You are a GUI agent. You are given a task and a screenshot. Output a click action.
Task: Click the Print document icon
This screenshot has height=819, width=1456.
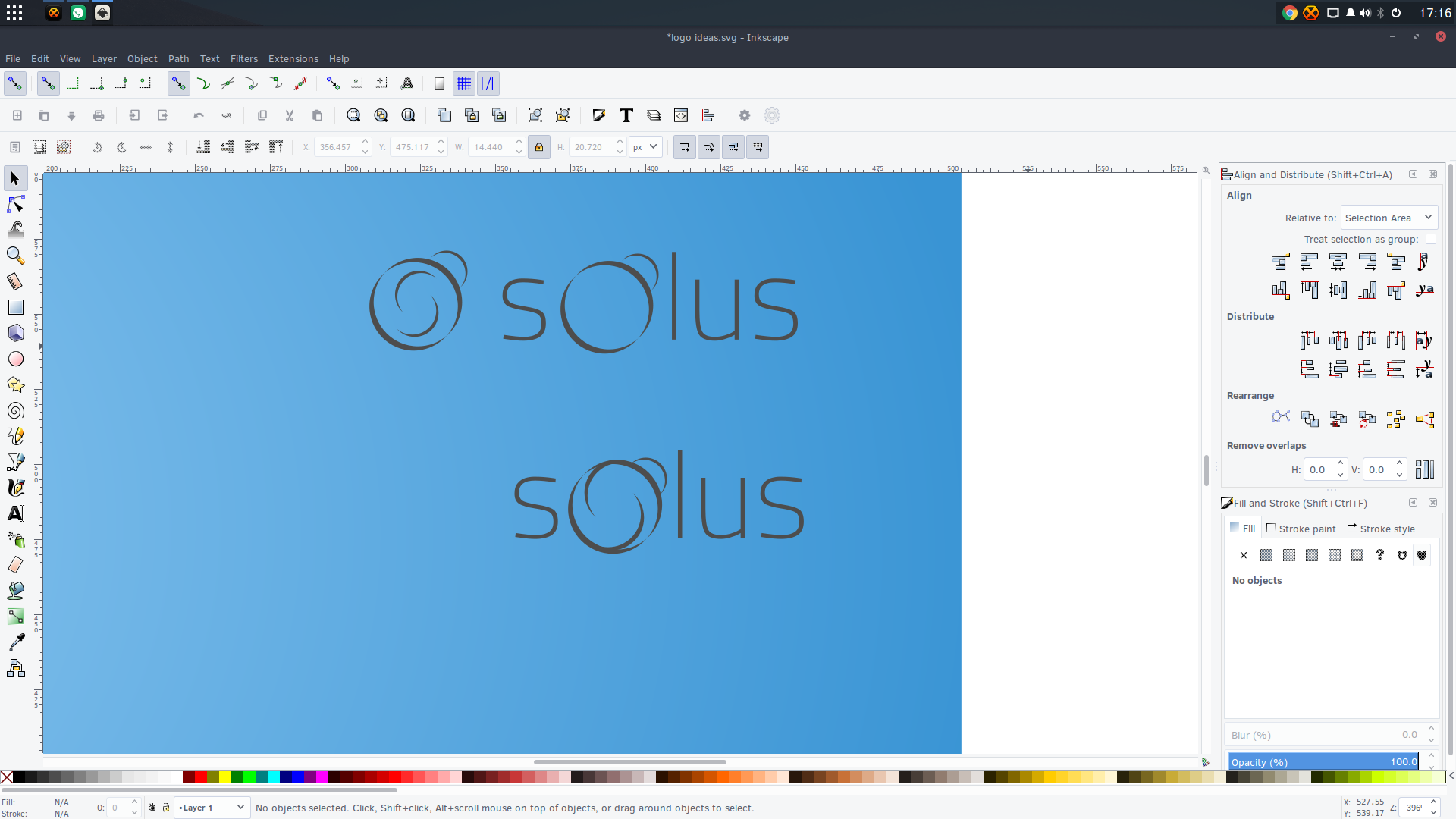tap(99, 115)
